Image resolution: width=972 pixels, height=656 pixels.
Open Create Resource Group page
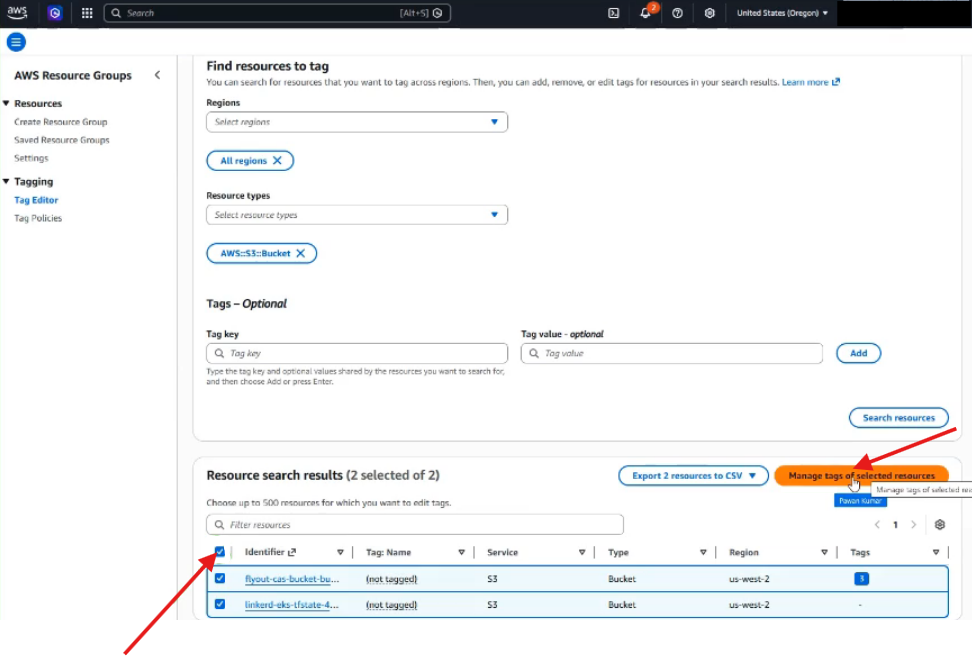point(61,122)
